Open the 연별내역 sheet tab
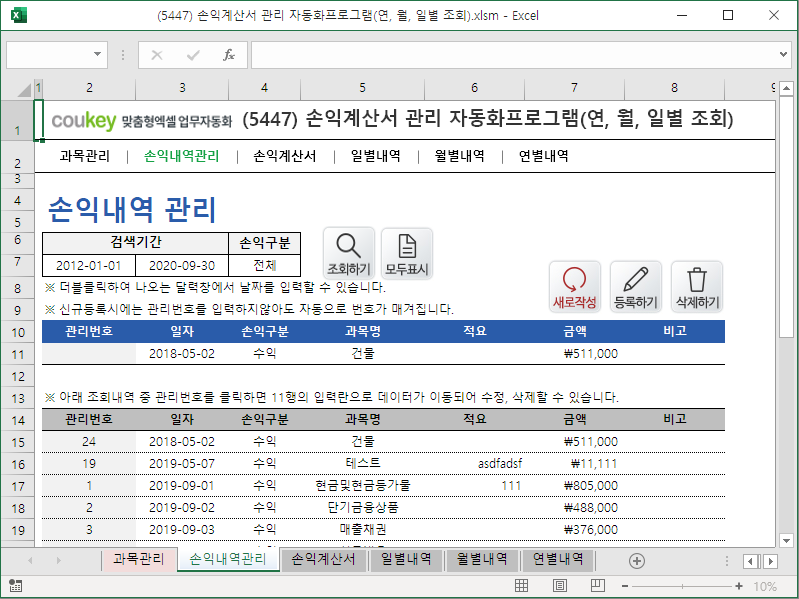This screenshot has height=599, width=799. click(x=558, y=559)
